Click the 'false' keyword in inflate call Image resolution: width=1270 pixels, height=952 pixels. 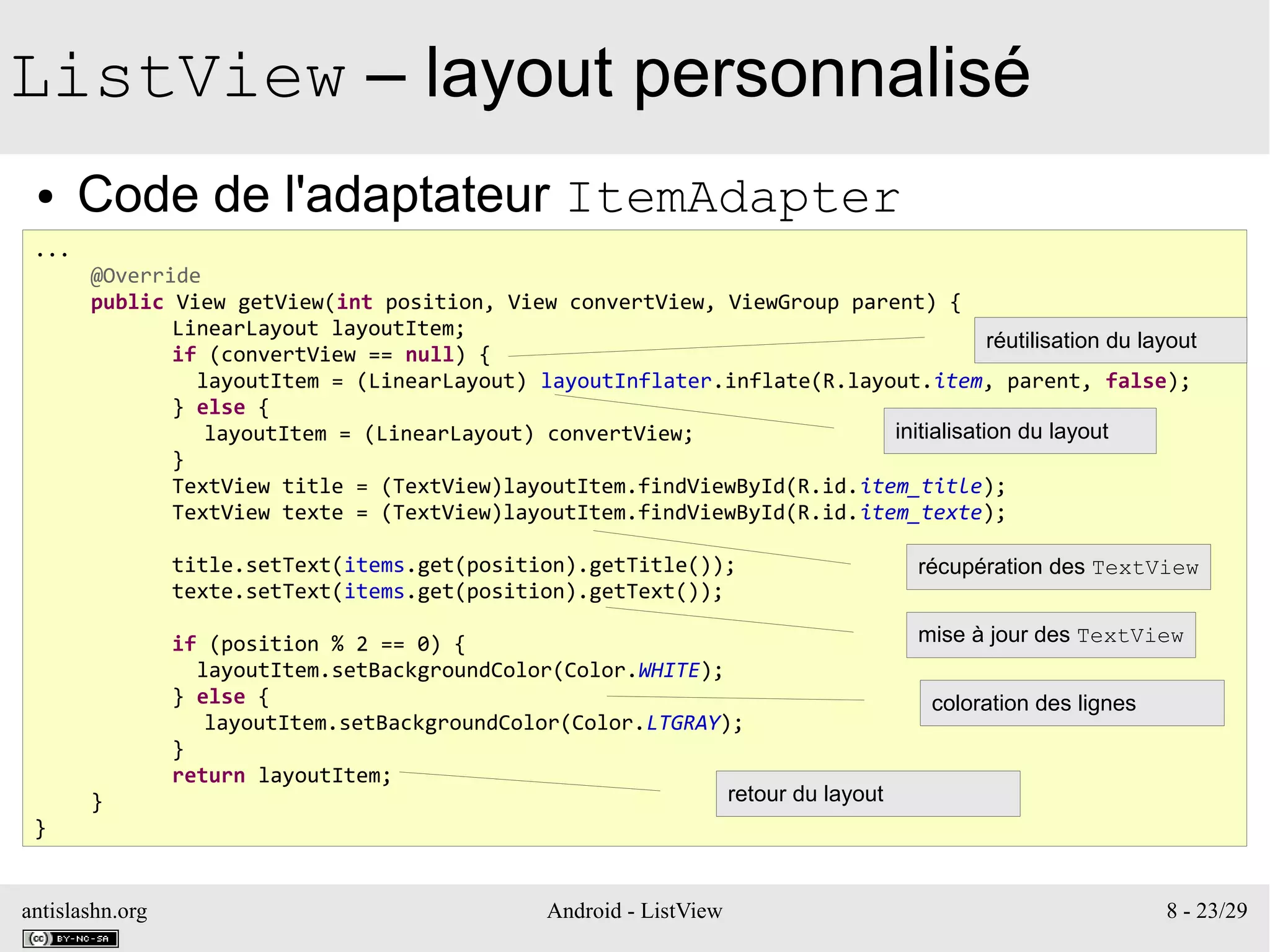[x=1136, y=381]
